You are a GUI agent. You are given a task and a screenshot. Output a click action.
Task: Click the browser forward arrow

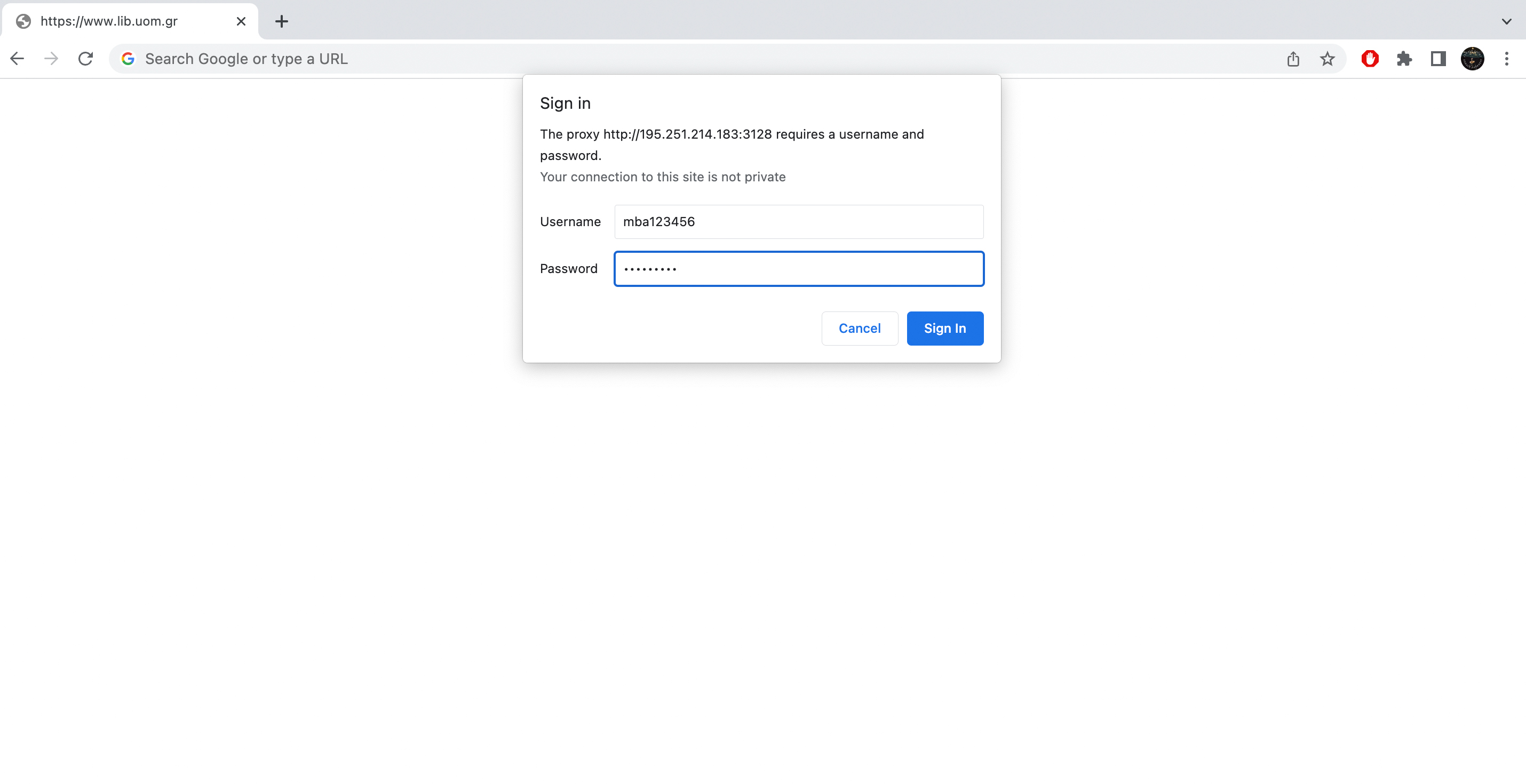coord(52,59)
